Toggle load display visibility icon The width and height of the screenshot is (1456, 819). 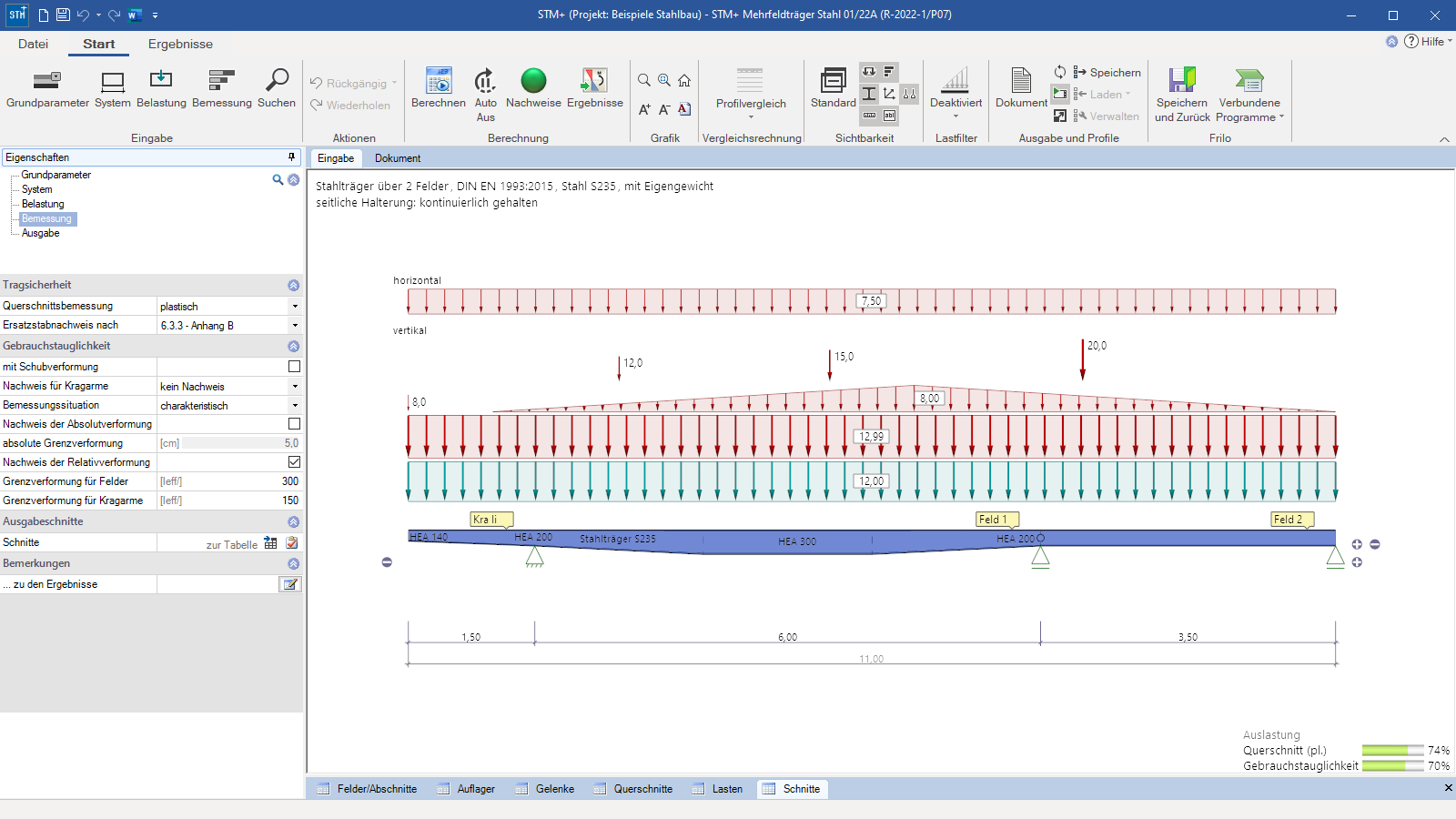click(x=869, y=72)
